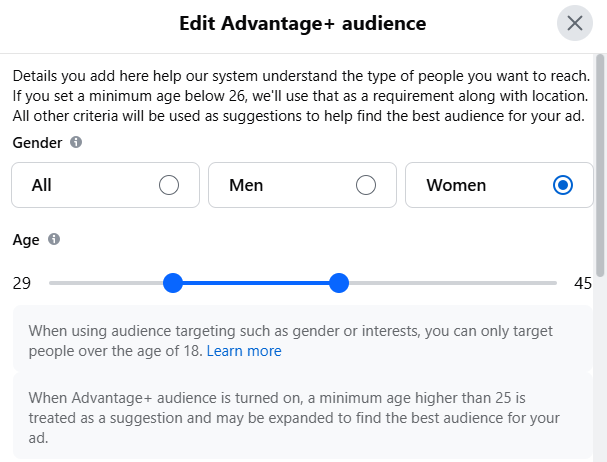
Task: Choose the Men gender option
Action: point(366,185)
